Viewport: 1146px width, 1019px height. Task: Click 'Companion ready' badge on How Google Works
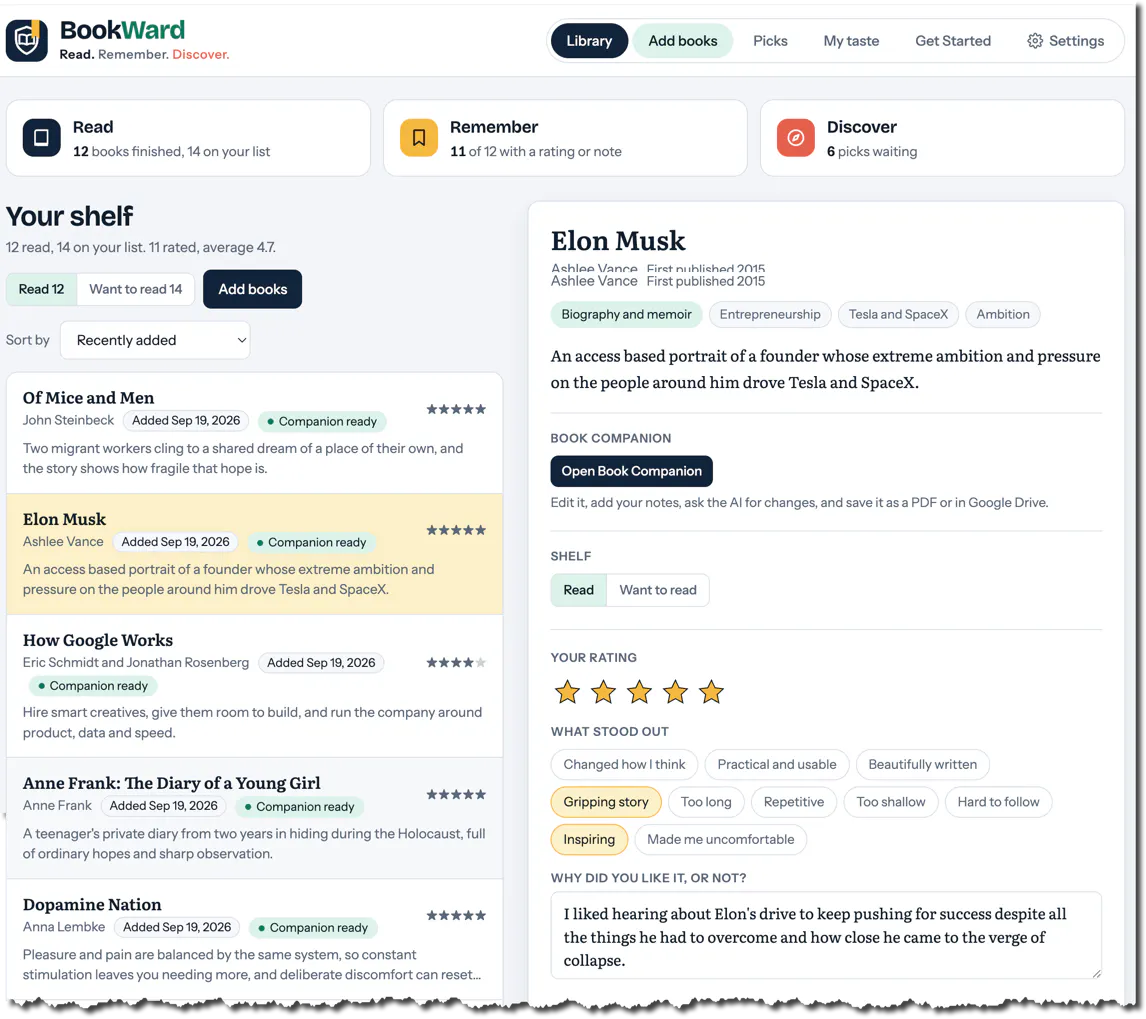93,686
